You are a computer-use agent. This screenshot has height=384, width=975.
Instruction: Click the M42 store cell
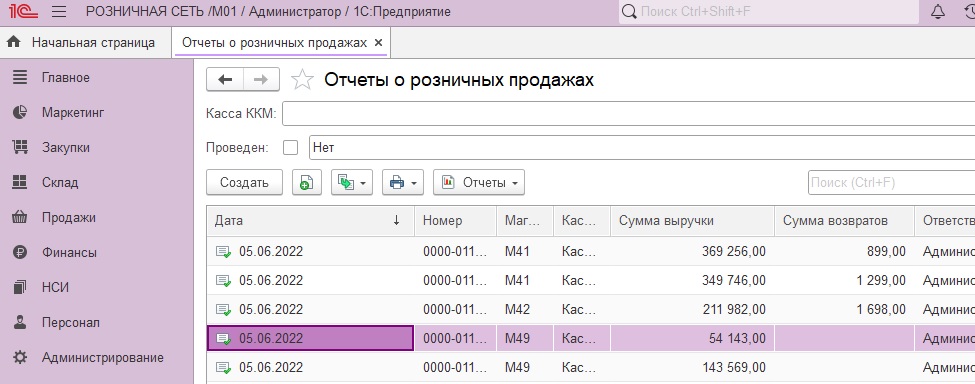pos(525,309)
